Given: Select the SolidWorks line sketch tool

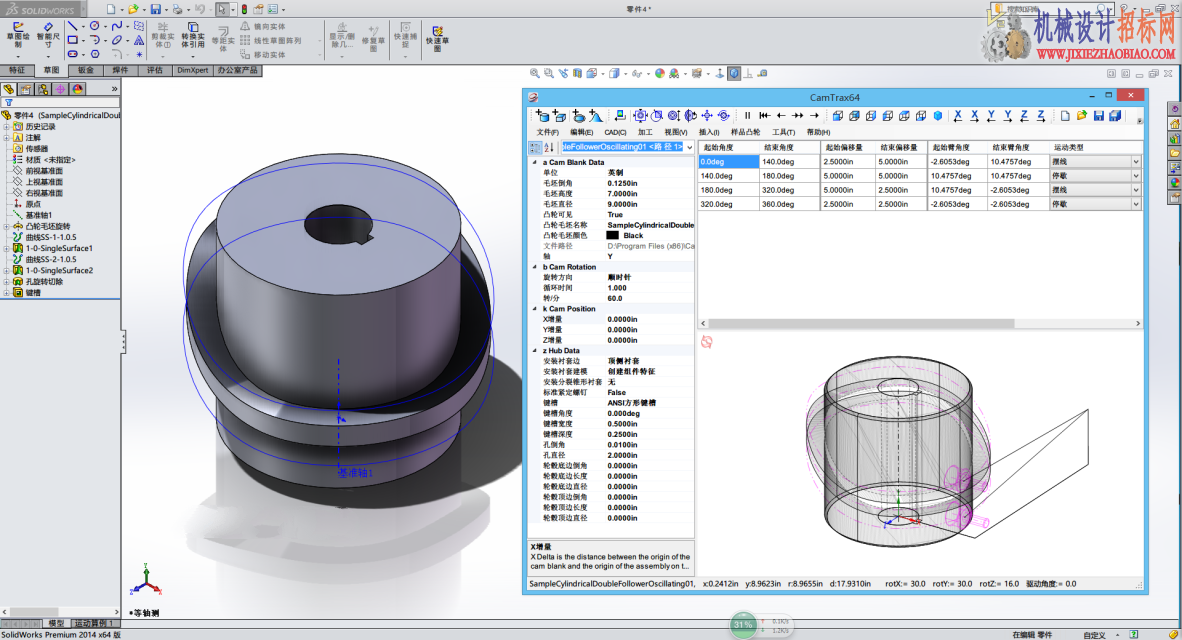Looking at the screenshot, I should click(x=72, y=26).
